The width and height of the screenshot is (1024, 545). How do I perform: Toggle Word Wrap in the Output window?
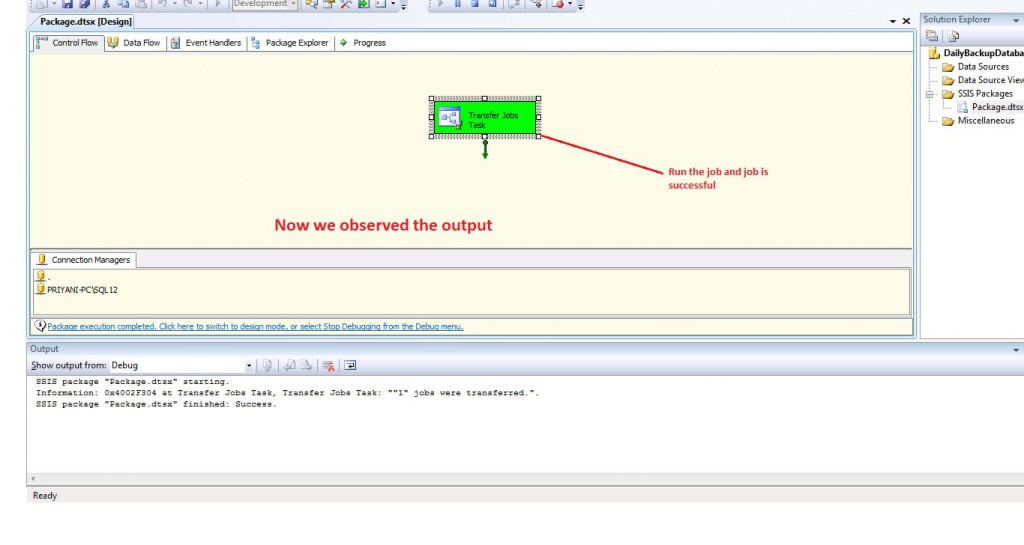351,366
